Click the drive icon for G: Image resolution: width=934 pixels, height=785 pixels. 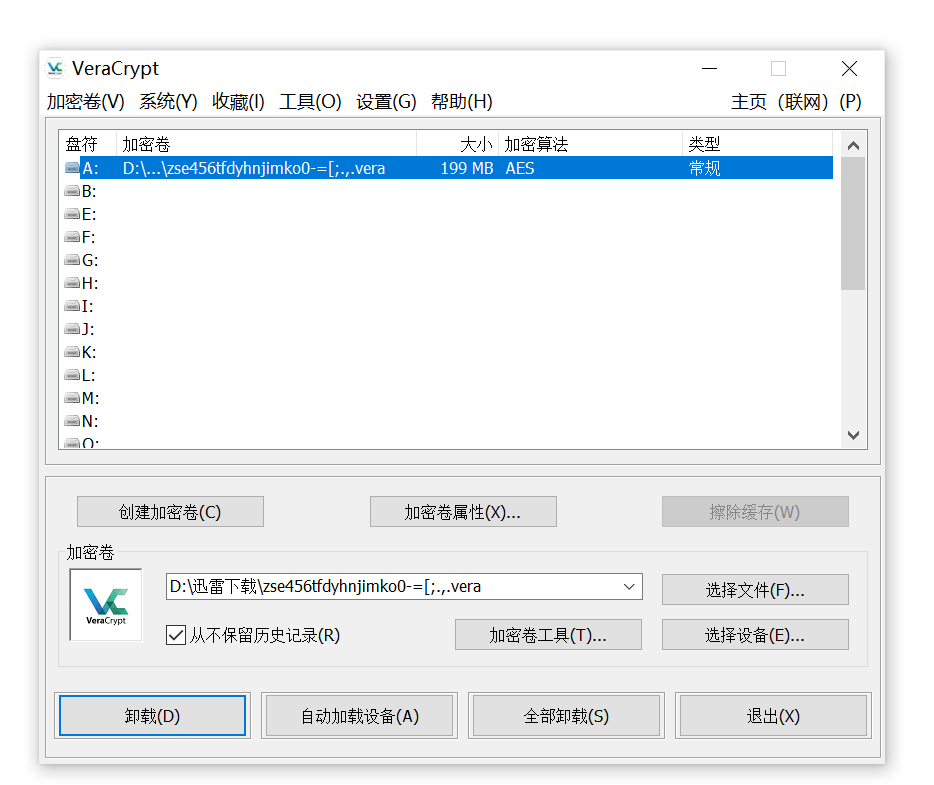pos(72,260)
